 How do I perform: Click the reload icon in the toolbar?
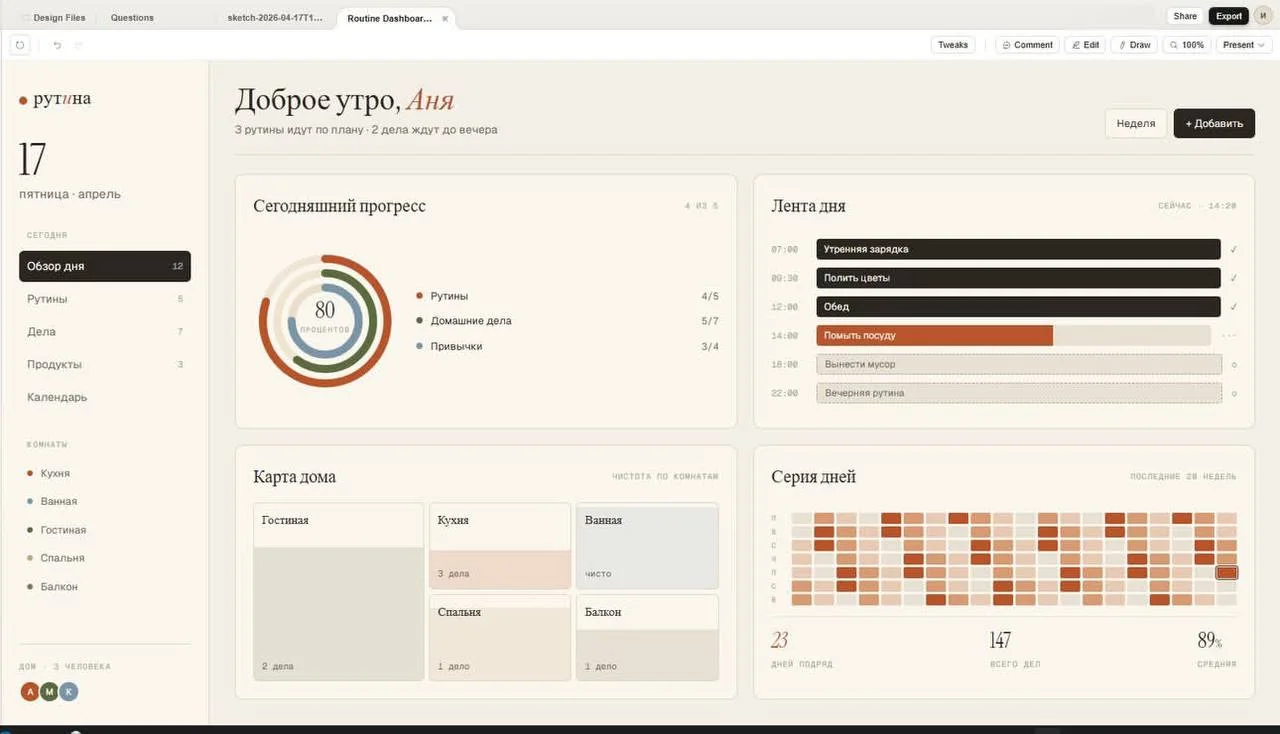20,45
